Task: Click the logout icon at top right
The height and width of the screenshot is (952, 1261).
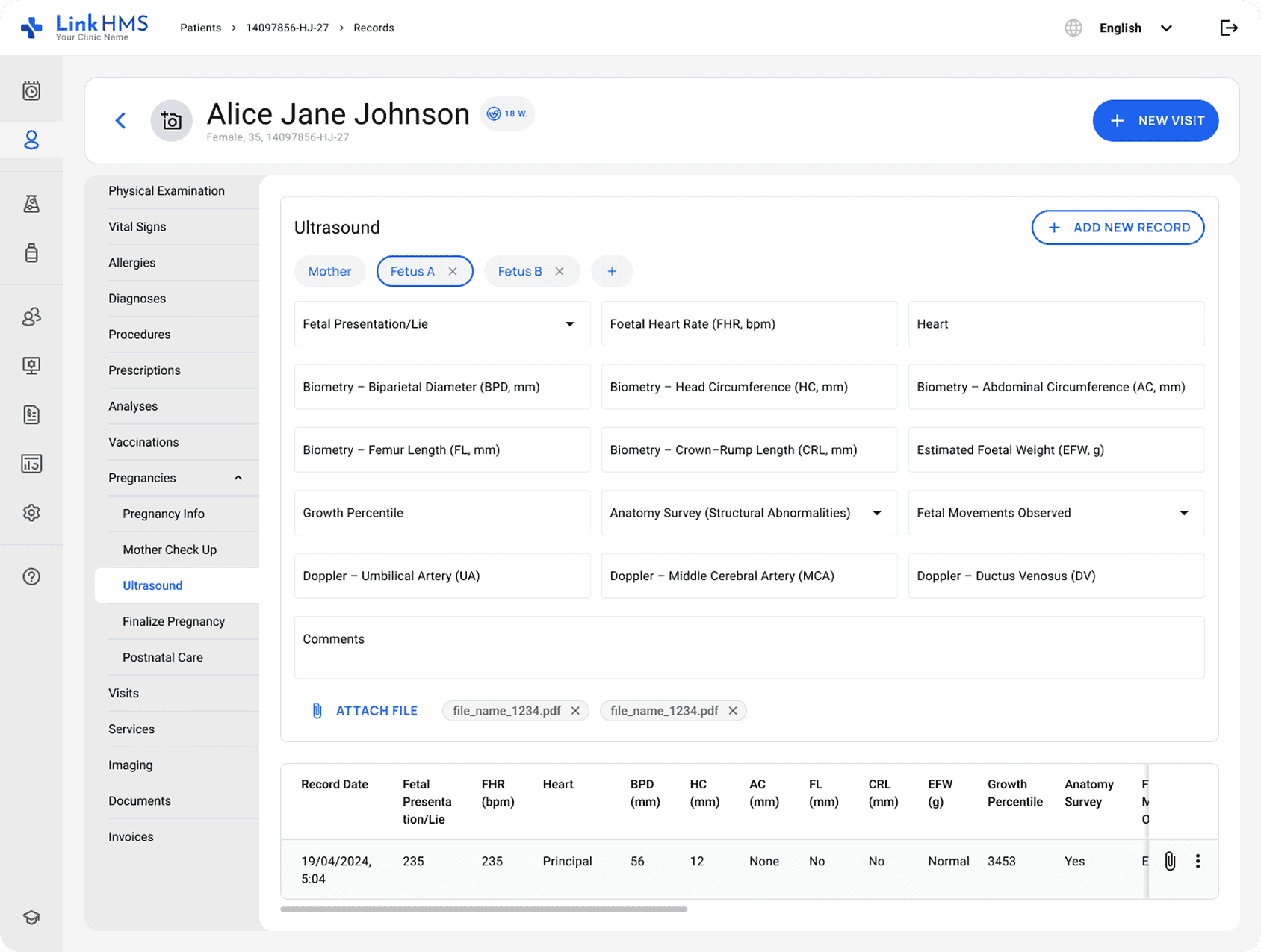Action: pyautogui.click(x=1228, y=28)
